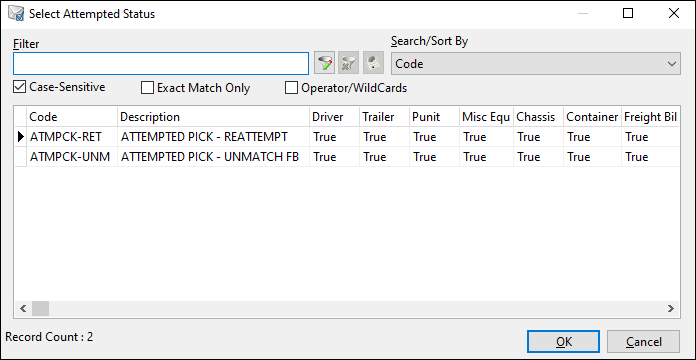Click the Container column header
696x360 pixels.
pyautogui.click(x=593, y=117)
